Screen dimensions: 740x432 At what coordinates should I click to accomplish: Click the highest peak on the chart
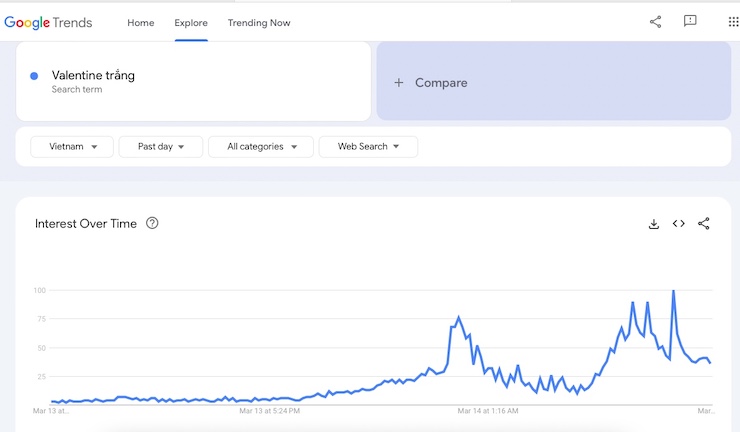point(673,291)
